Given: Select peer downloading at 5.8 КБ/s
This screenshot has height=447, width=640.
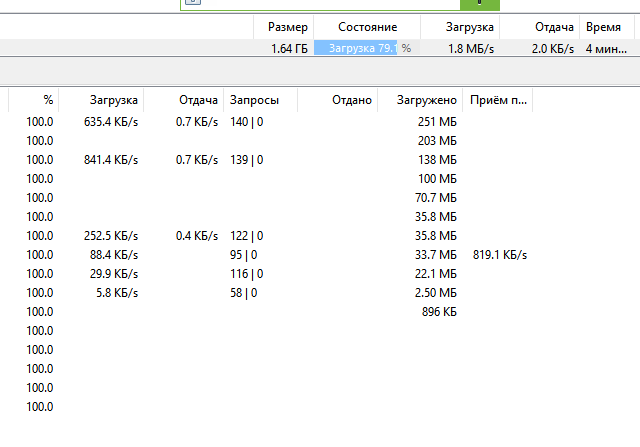Looking at the screenshot, I should point(117,293).
